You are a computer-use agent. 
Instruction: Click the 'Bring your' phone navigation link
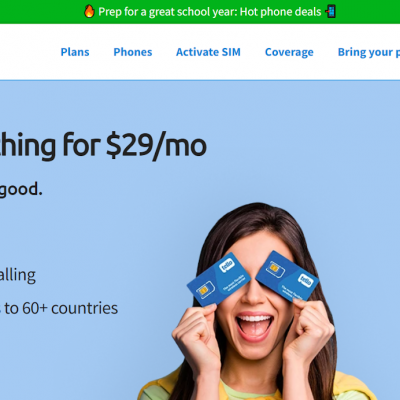click(369, 52)
